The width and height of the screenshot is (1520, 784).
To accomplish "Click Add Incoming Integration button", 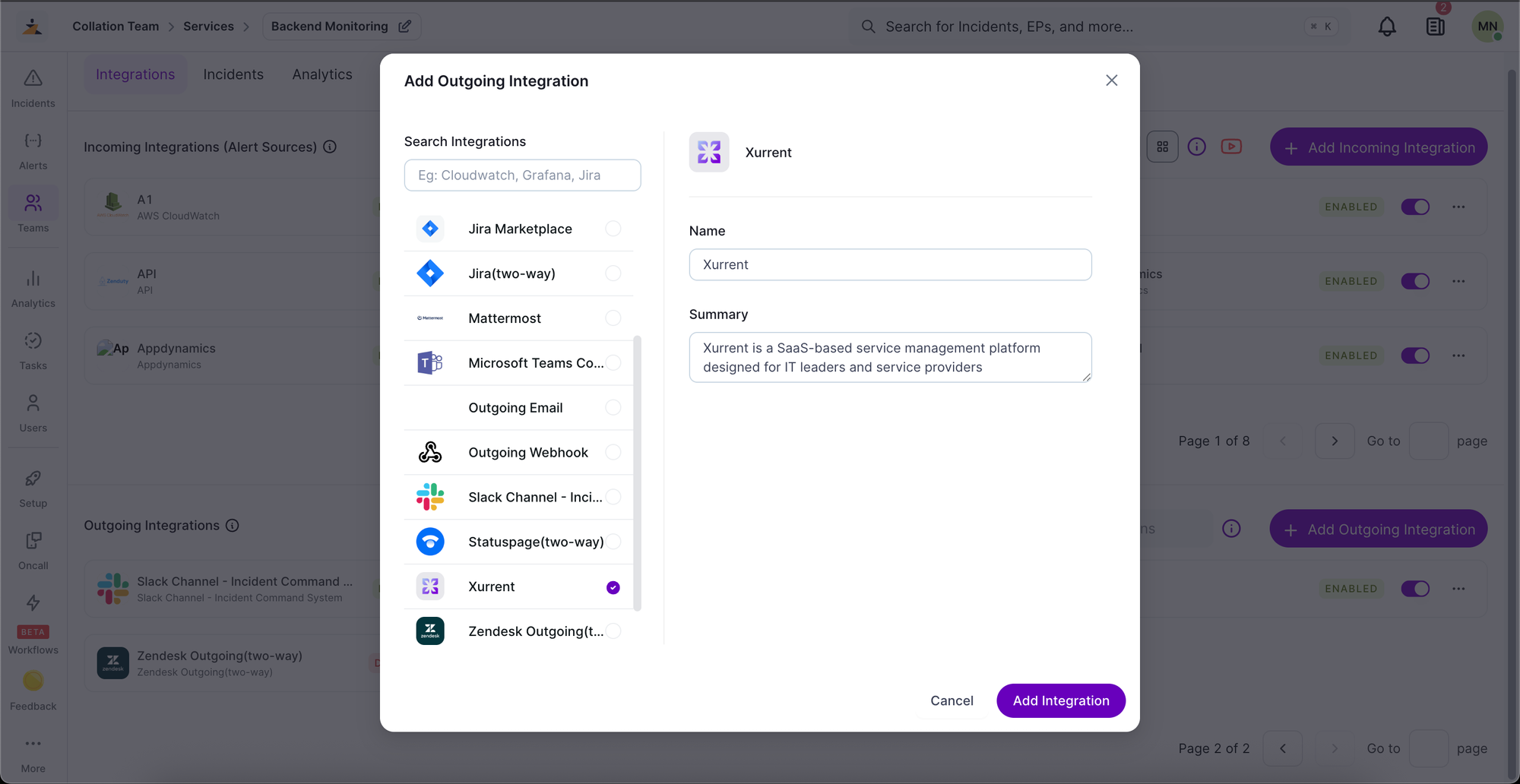I will click(1379, 147).
